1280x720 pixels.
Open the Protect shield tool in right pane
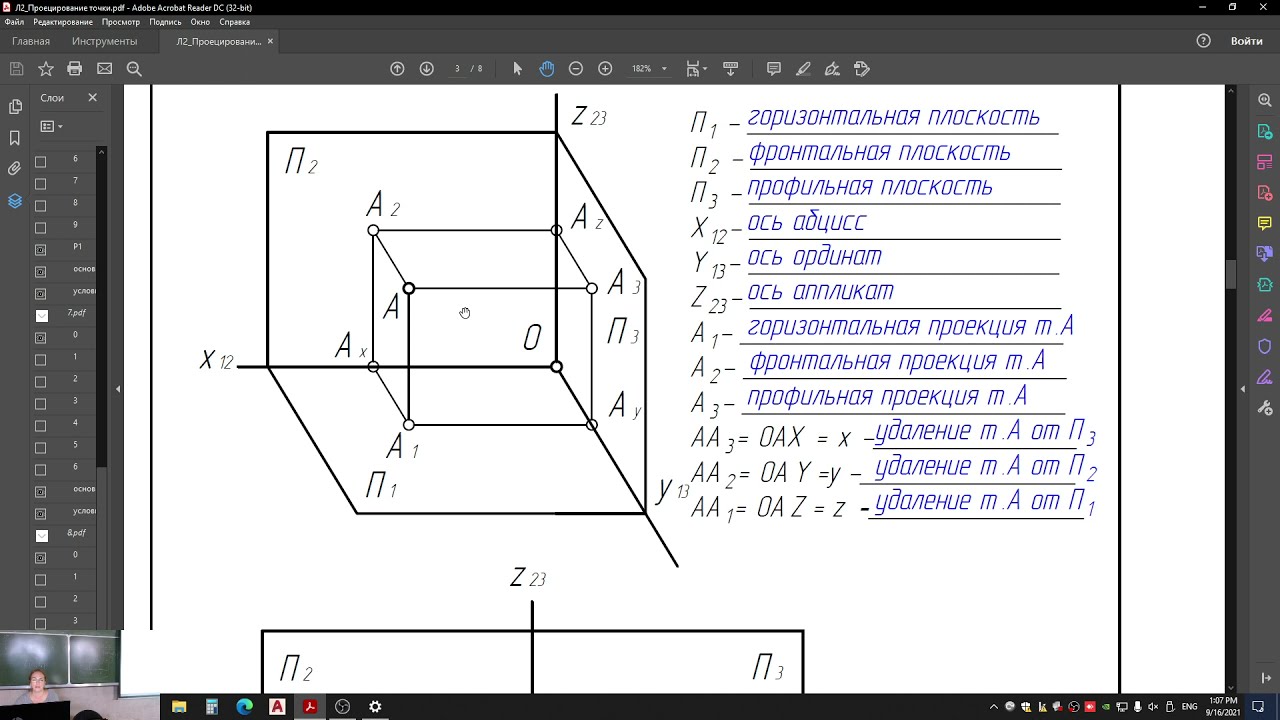[1265, 346]
